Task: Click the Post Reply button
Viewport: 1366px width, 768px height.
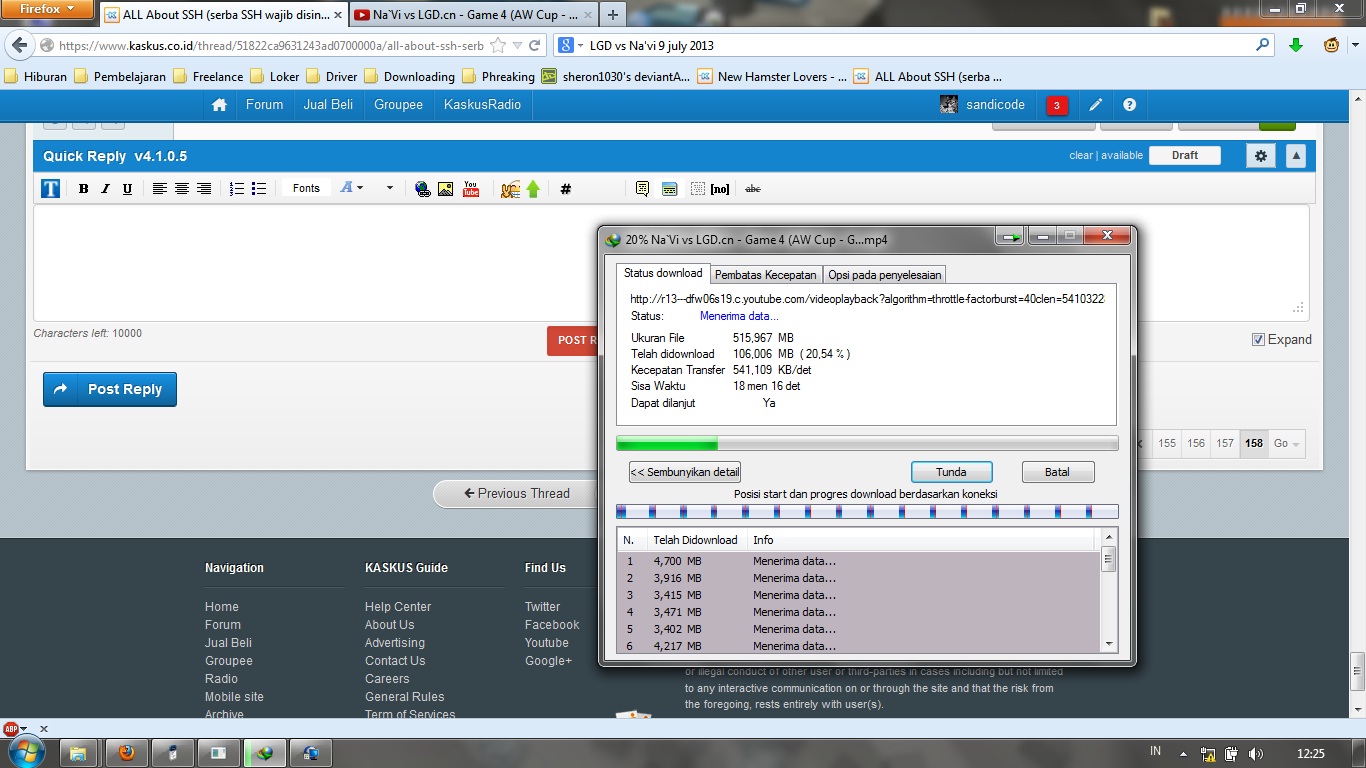Action: [109, 389]
